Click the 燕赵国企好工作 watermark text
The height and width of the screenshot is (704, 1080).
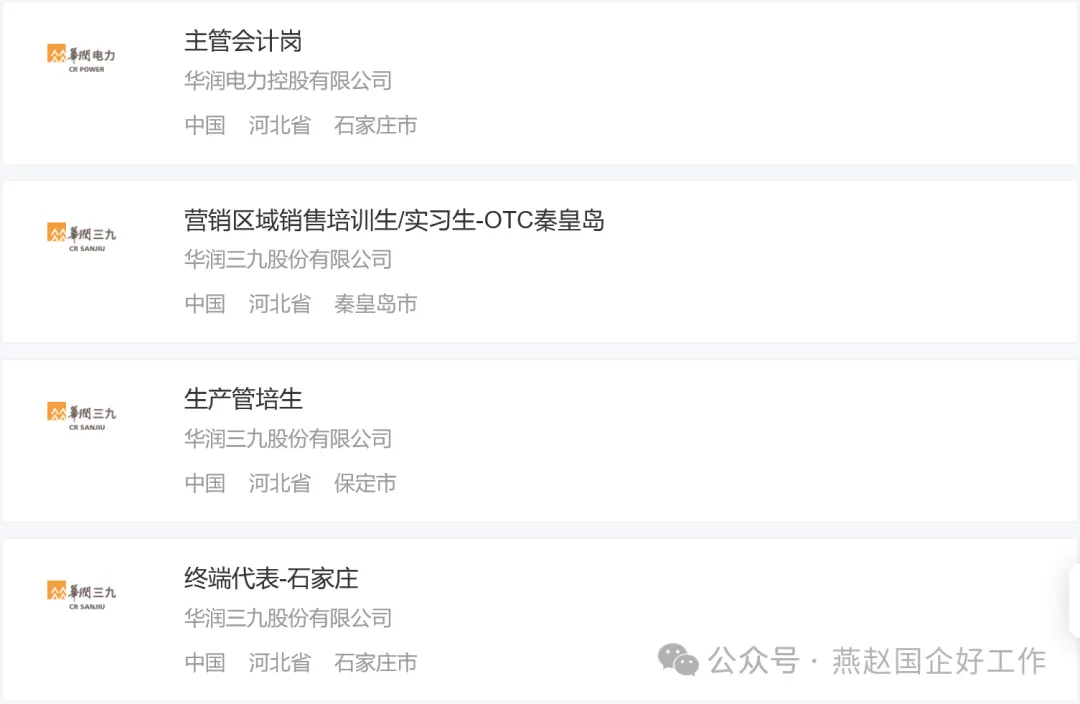(938, 661)
